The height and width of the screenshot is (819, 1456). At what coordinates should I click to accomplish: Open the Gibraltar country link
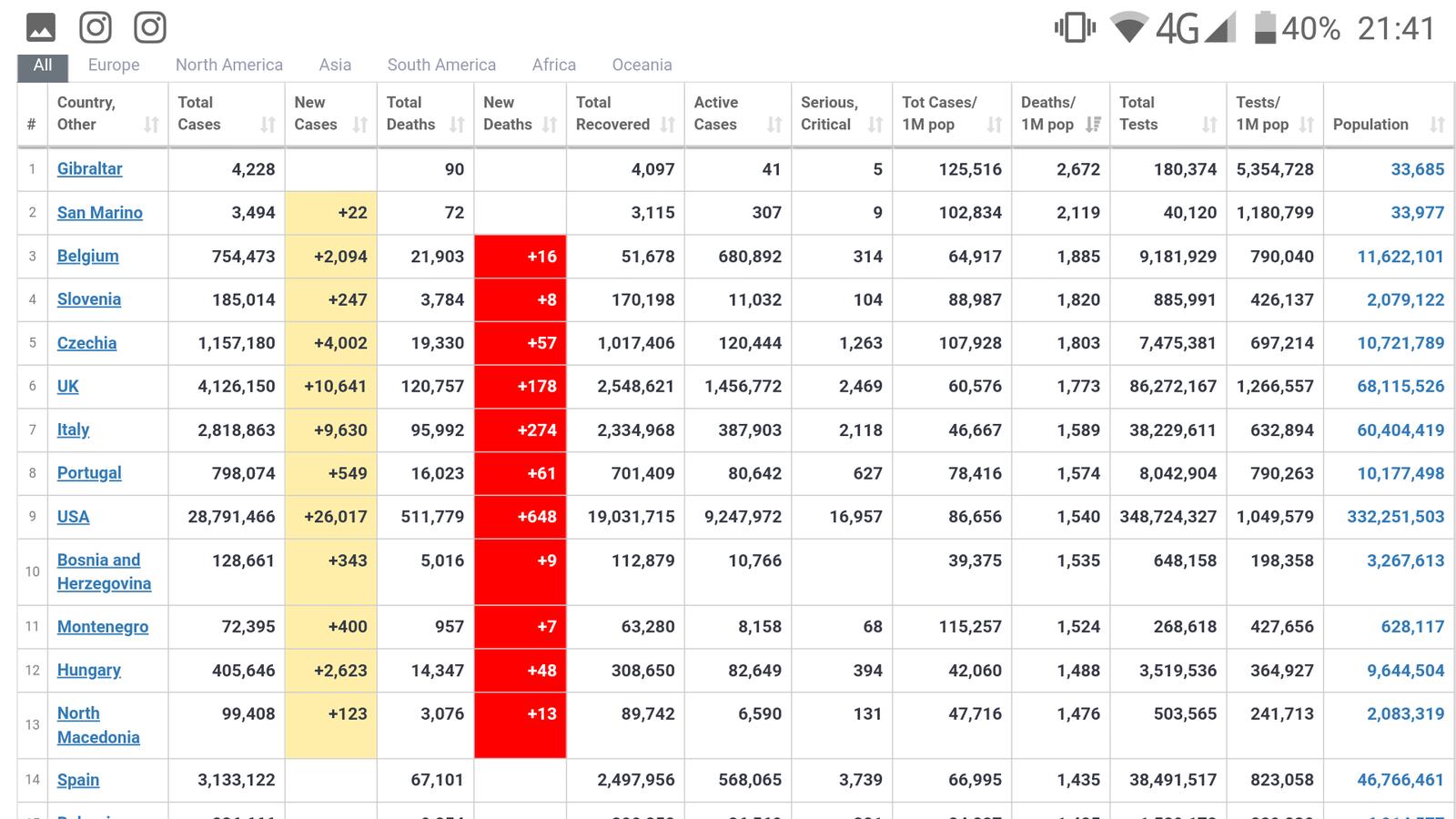point(89,168)
